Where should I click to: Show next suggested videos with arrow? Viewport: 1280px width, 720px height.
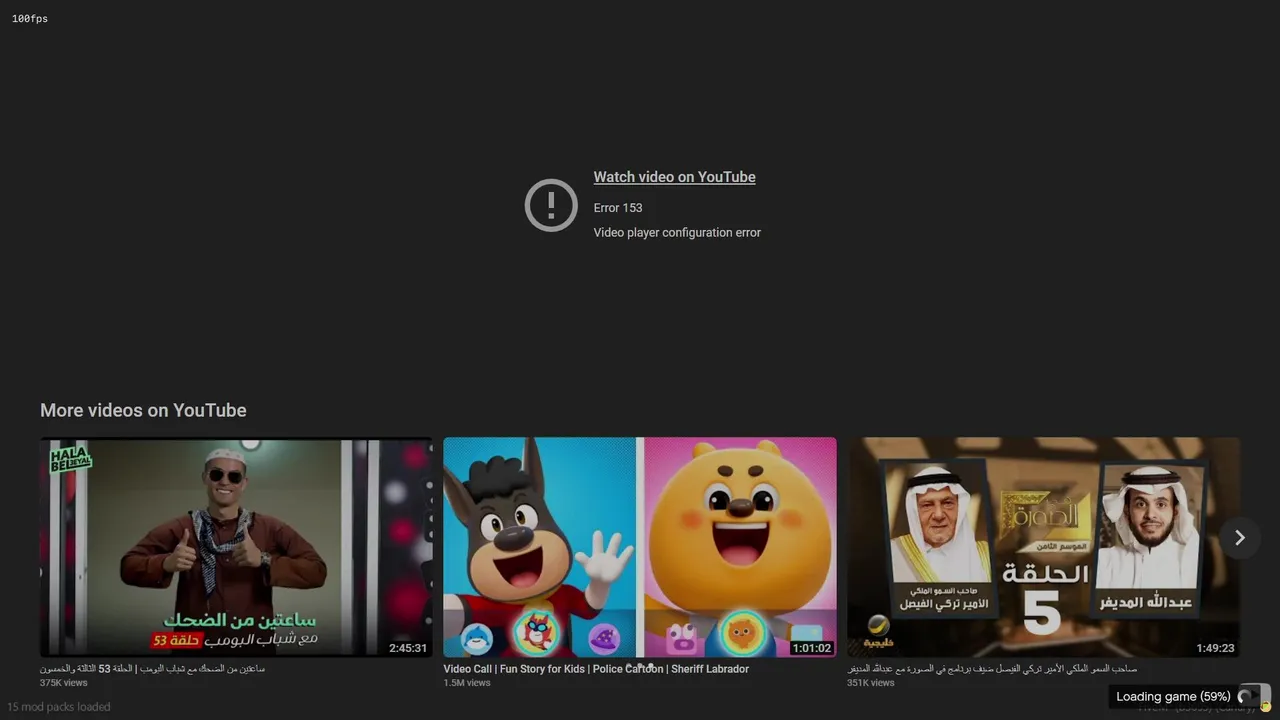(x=1239, y=538)
